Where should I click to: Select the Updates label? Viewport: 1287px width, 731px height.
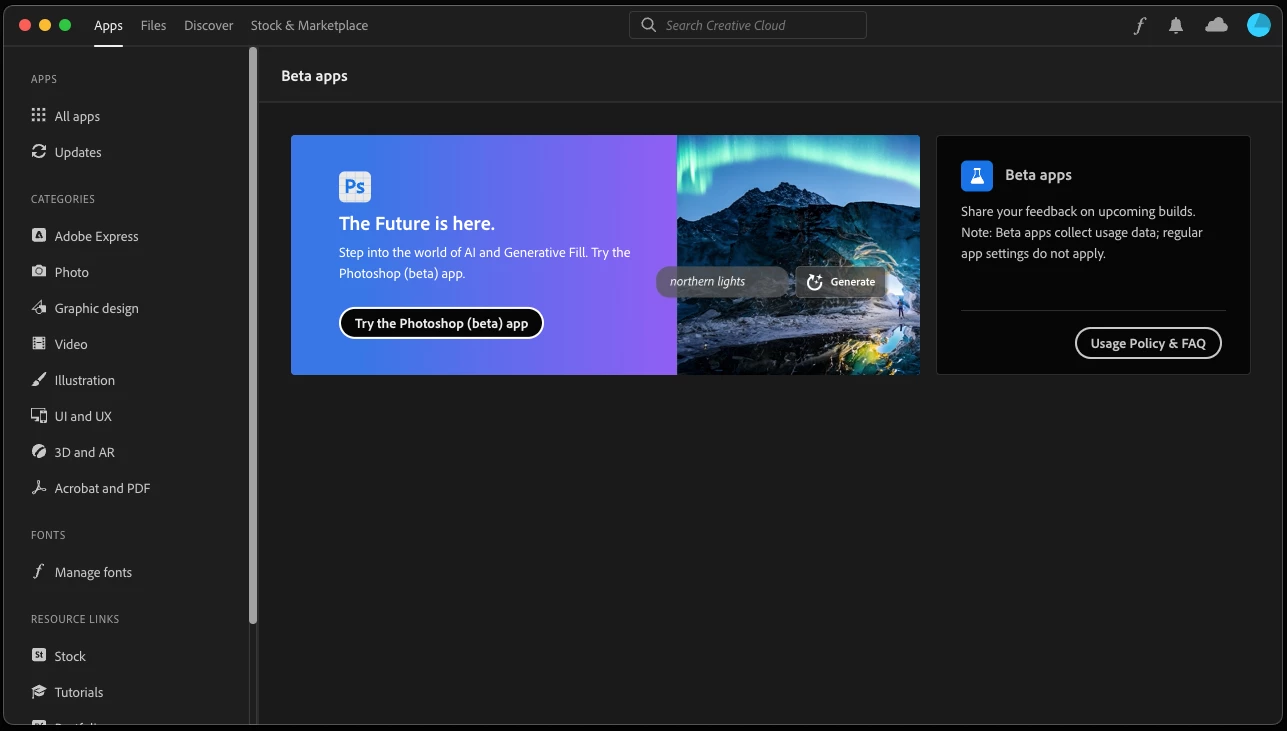point(78,153)
